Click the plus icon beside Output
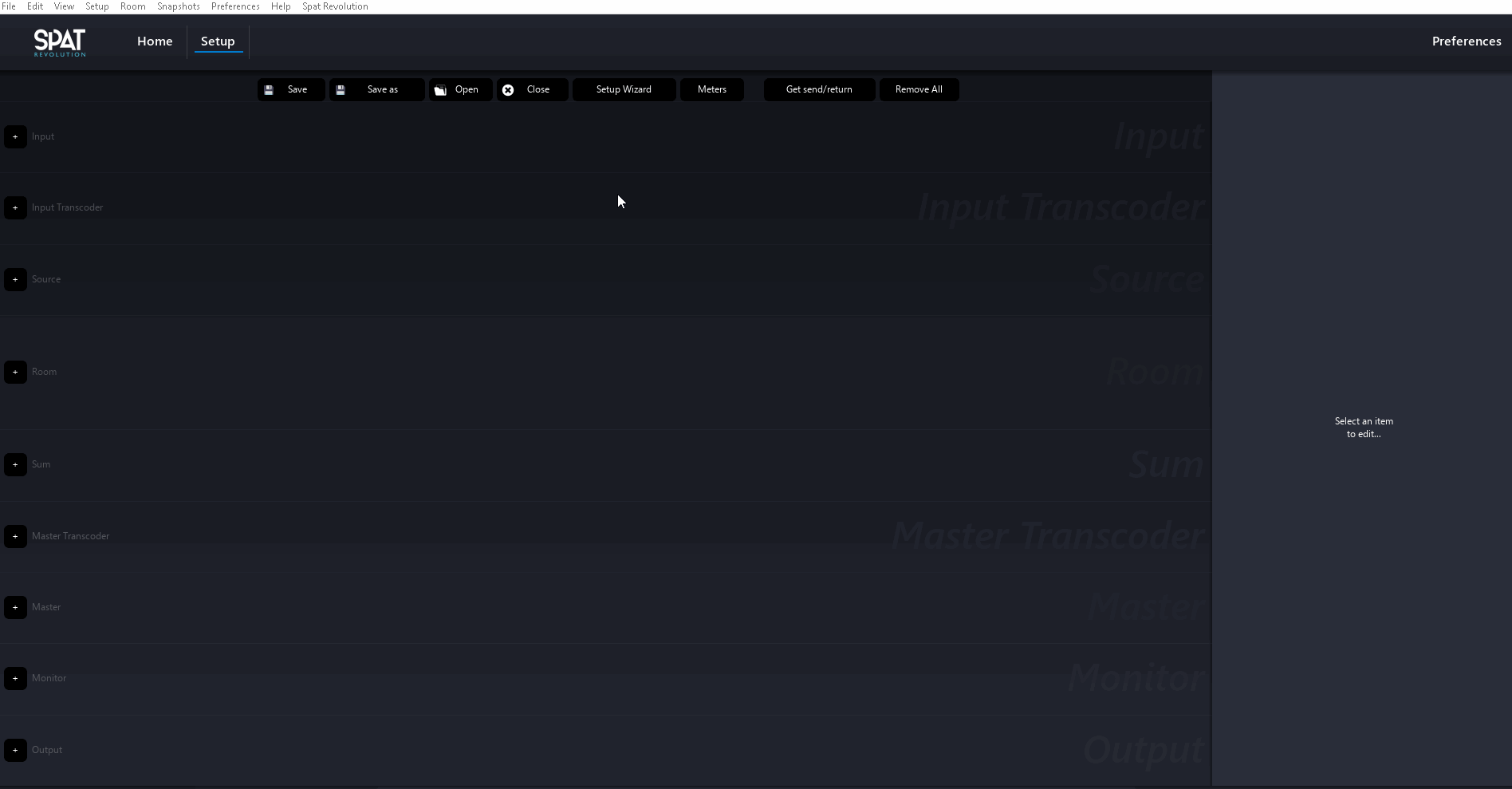Viewport: 1512px width, 789px height. pyautogui.click(x=15, y=750)
